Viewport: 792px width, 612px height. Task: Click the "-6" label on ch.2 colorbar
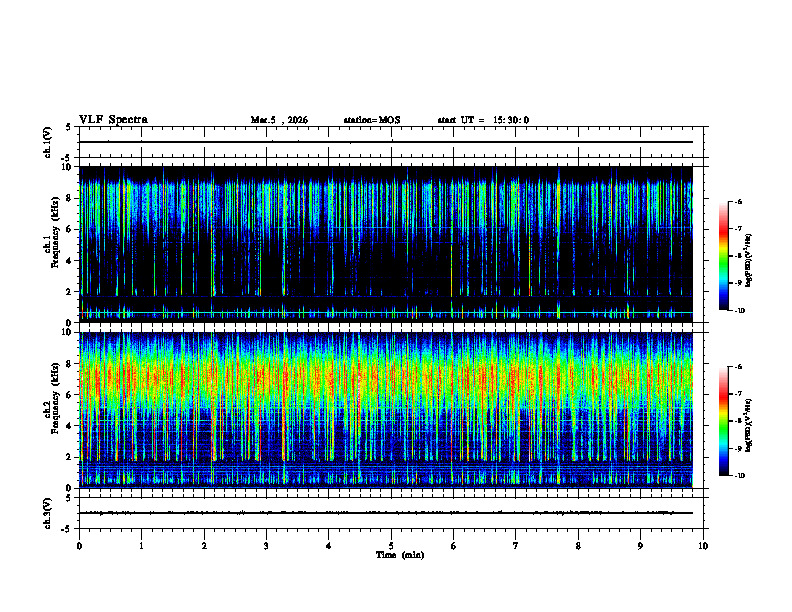[738, 367]
